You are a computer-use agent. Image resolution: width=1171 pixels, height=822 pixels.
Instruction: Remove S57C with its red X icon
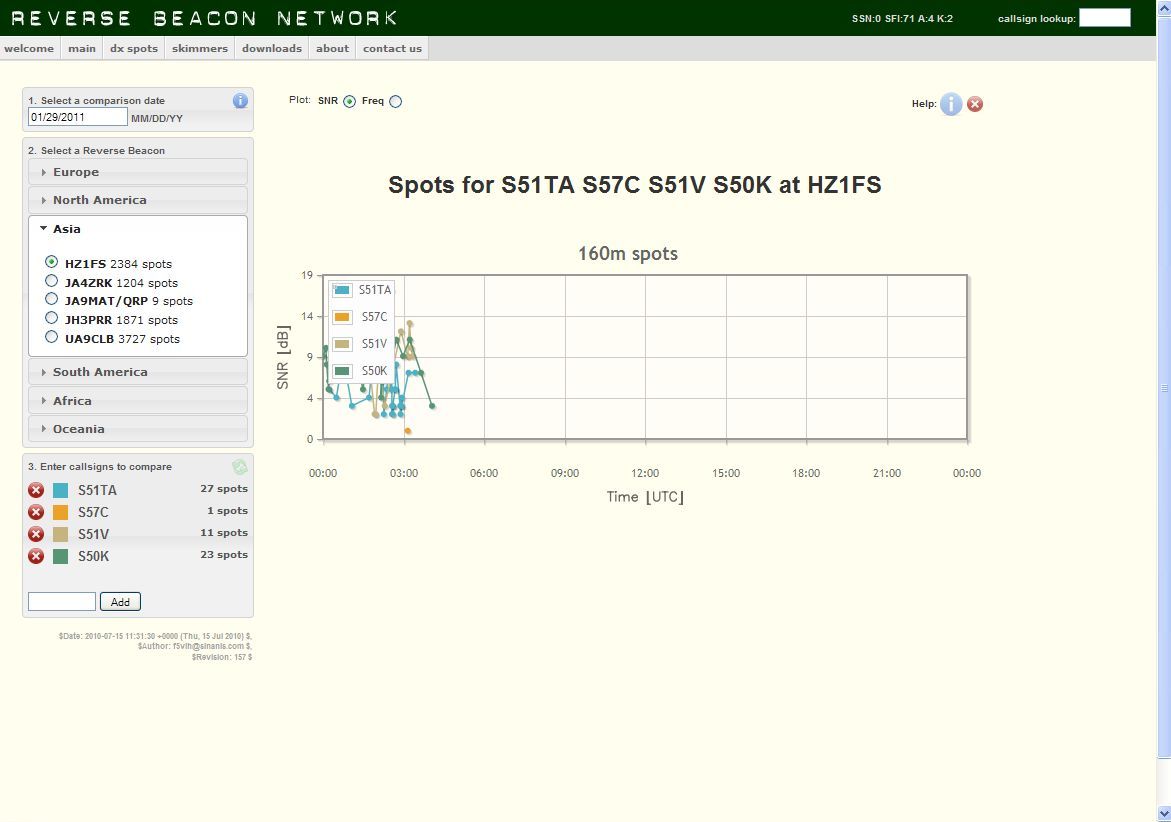pos(36,512)
